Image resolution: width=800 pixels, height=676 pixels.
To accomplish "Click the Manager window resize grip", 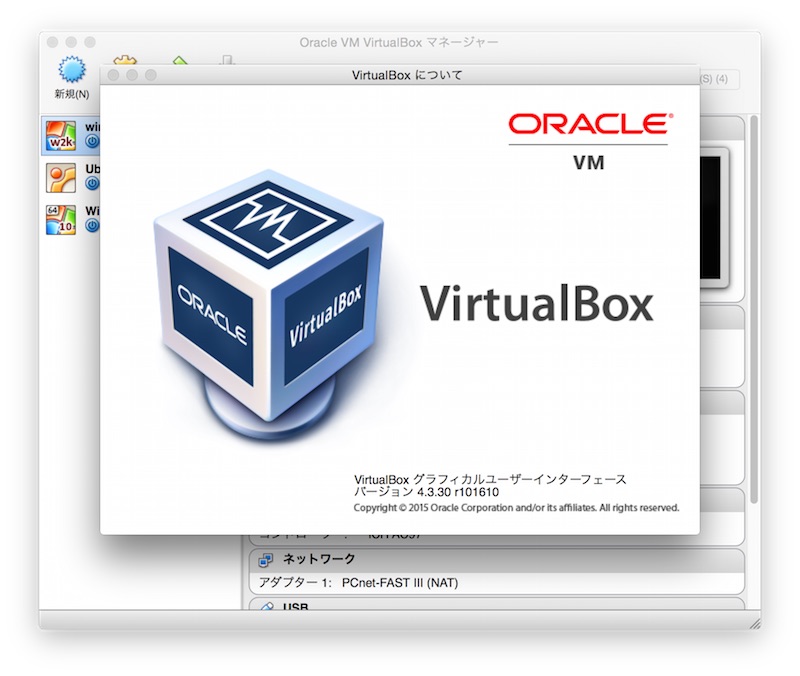I will tap(754, 623).
